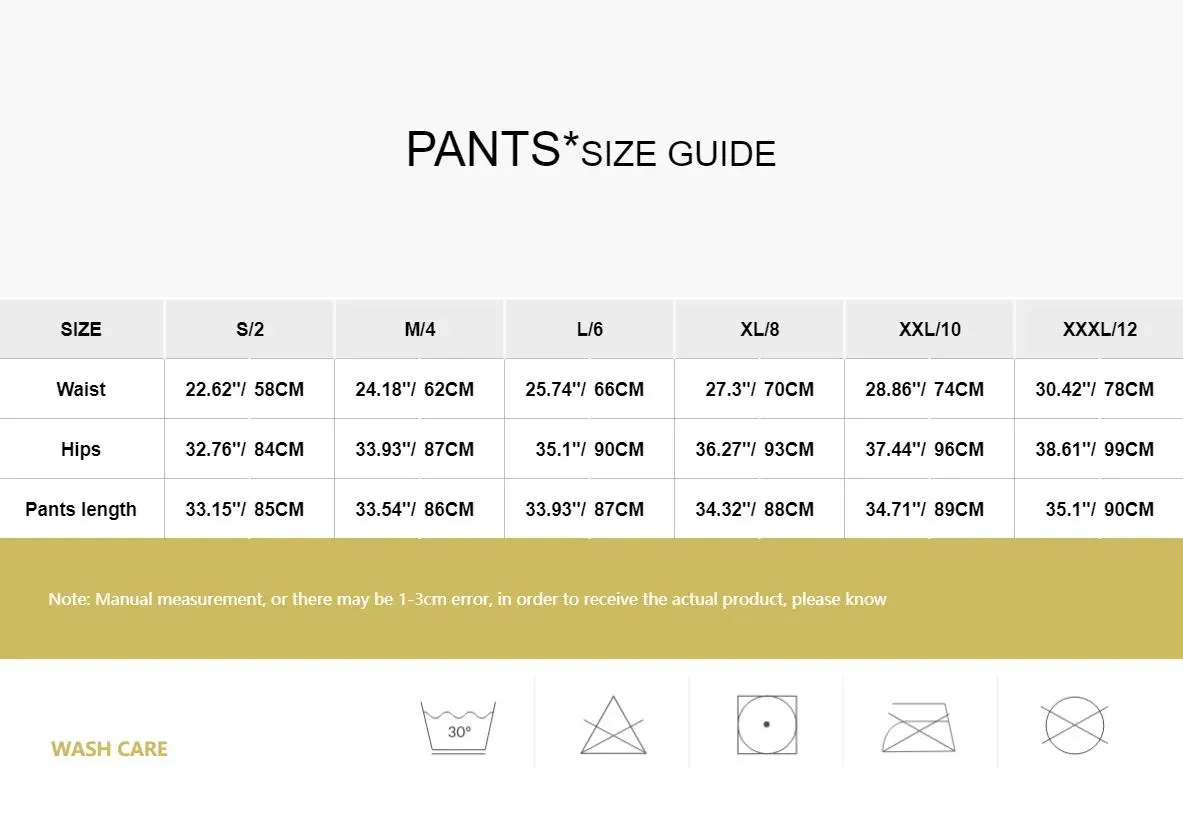The height and width of the screenshot is (835, 1183).
Task: Click the do-not-dry-clean circle icon
Action: pos(1073,725)
